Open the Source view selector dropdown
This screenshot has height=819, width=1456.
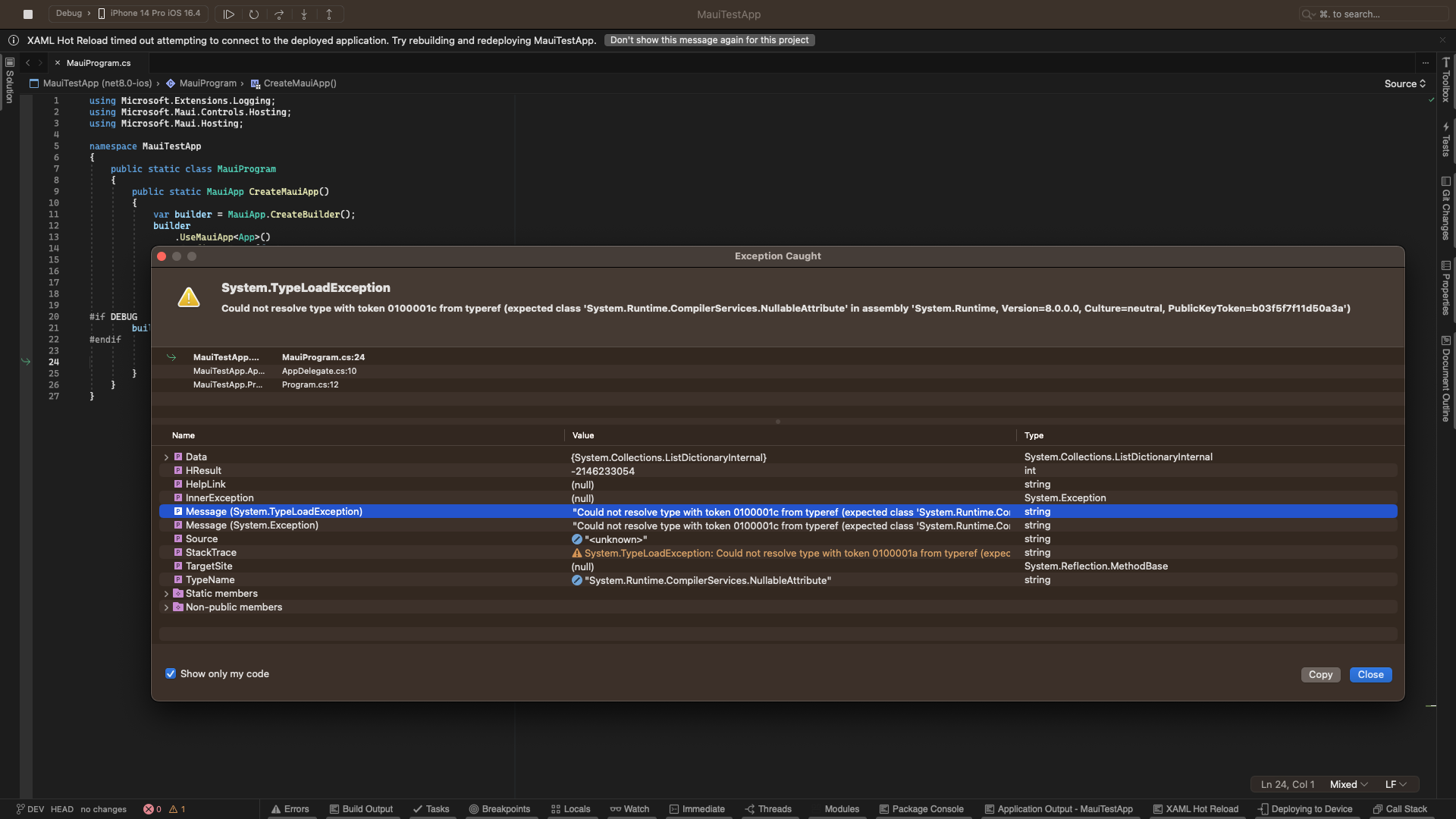(x=1404, y=83)
